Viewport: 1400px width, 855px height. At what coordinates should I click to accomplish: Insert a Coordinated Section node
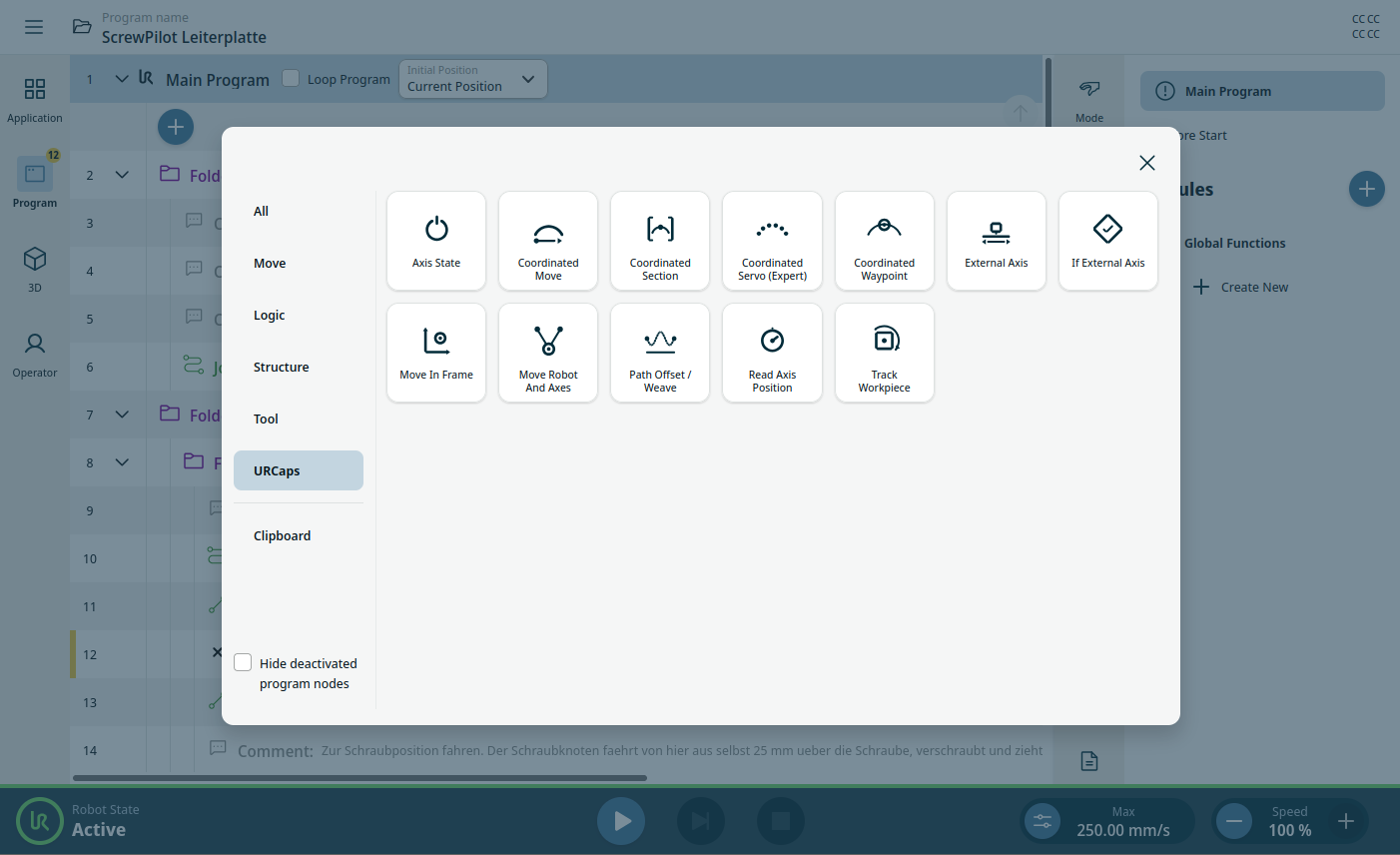660,241
